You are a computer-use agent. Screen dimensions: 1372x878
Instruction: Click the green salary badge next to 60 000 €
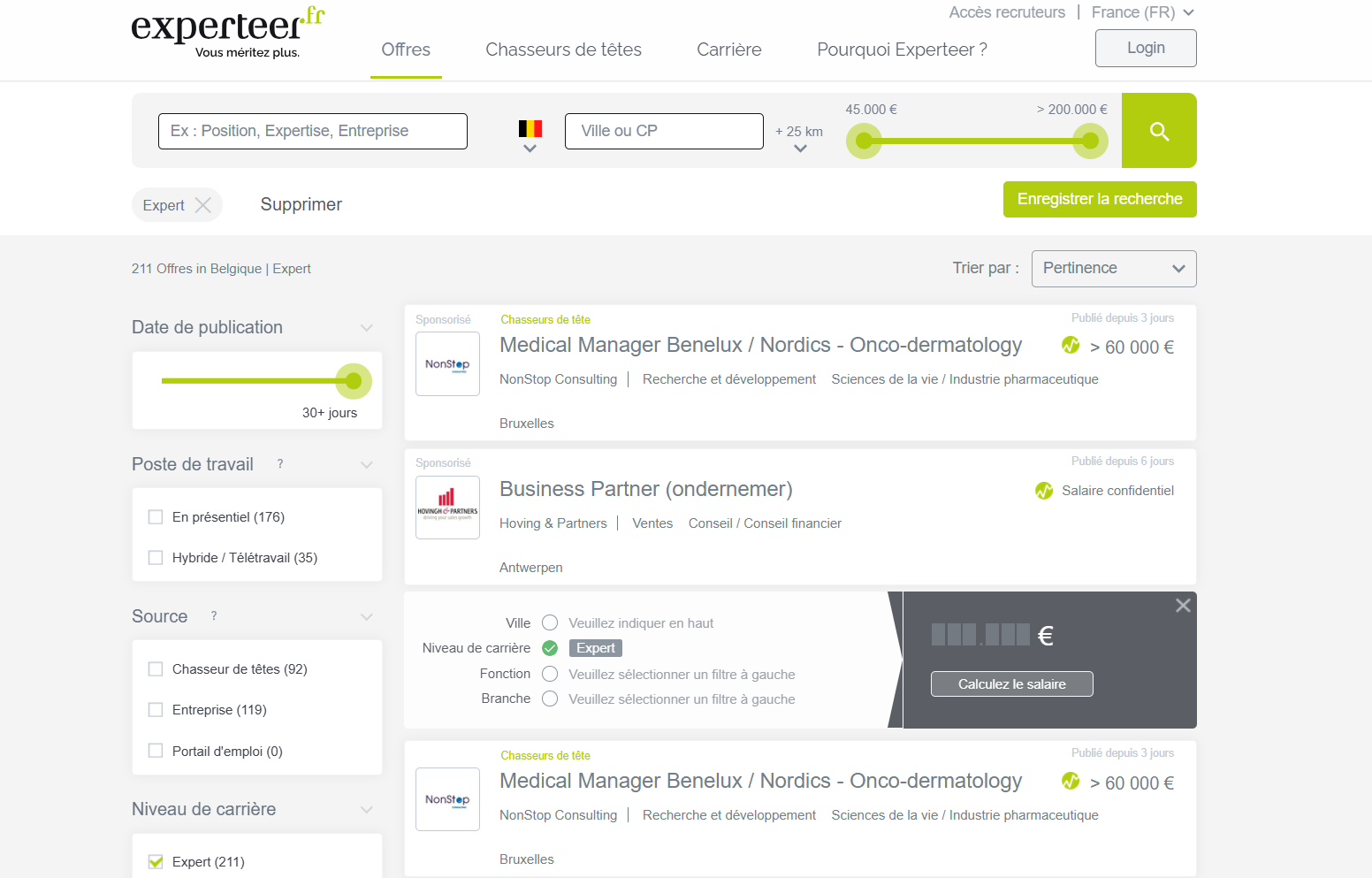[1071, 346]
